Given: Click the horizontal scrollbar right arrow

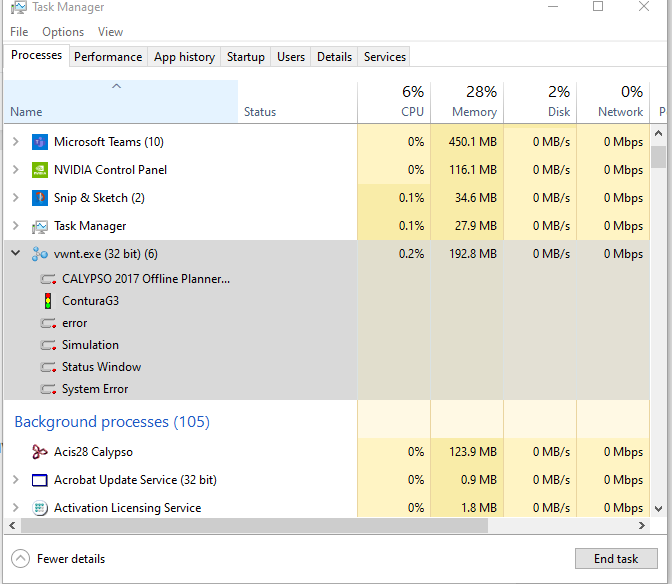Looking at the screenshot, I should [642, 526].
